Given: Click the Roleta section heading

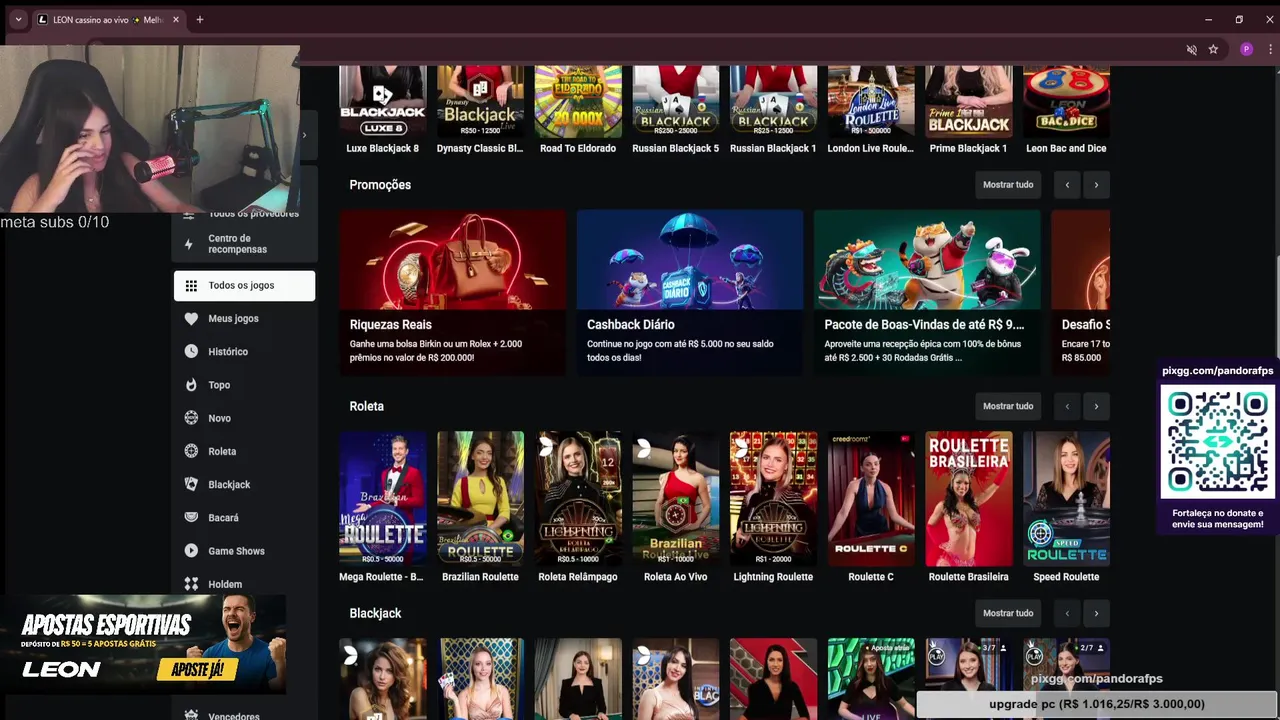Looking at the screenshot, I should (x=367, y=406).
